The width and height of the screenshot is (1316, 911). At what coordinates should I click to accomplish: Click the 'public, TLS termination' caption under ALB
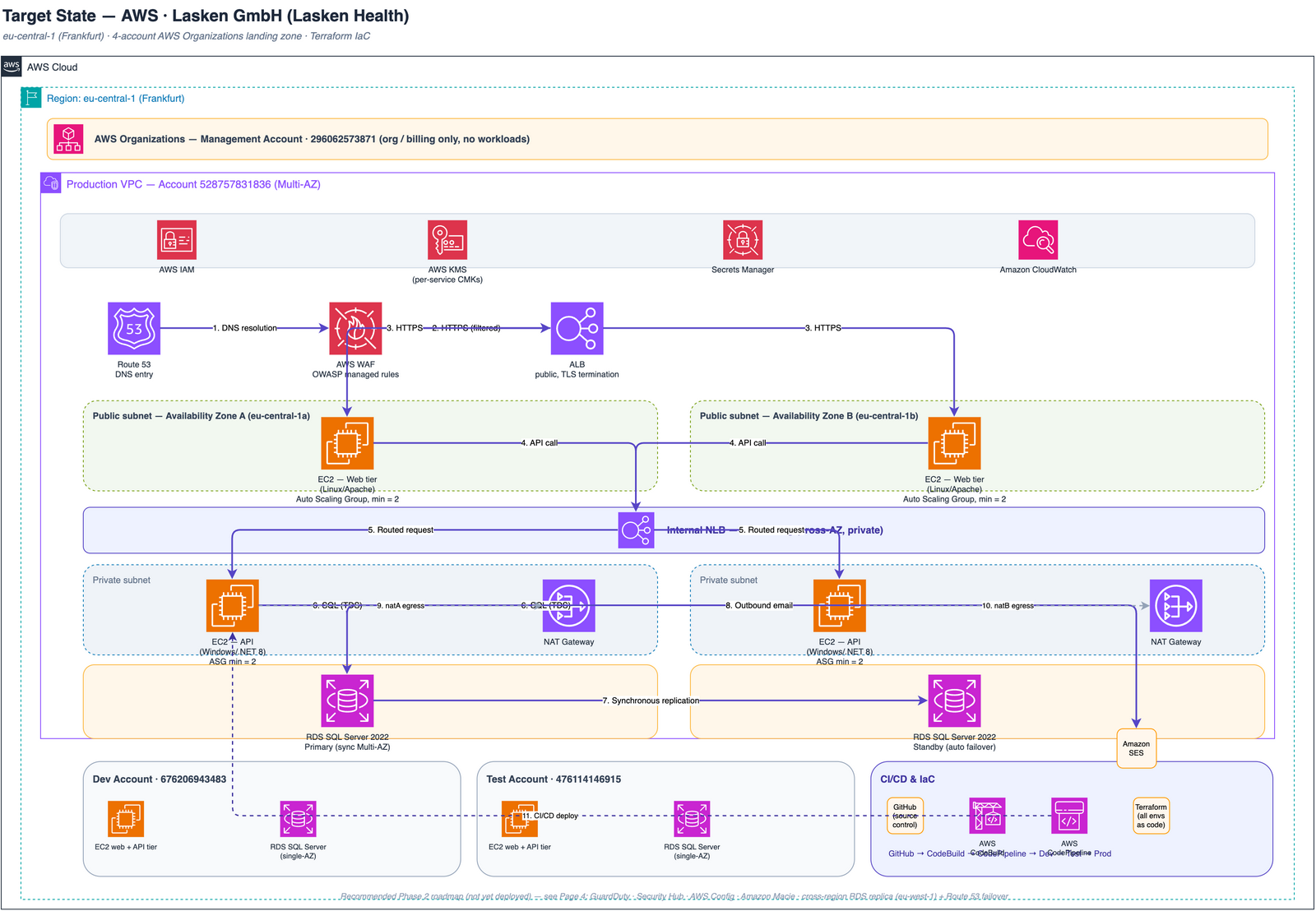pyautogui.click(x=577, y=375)
